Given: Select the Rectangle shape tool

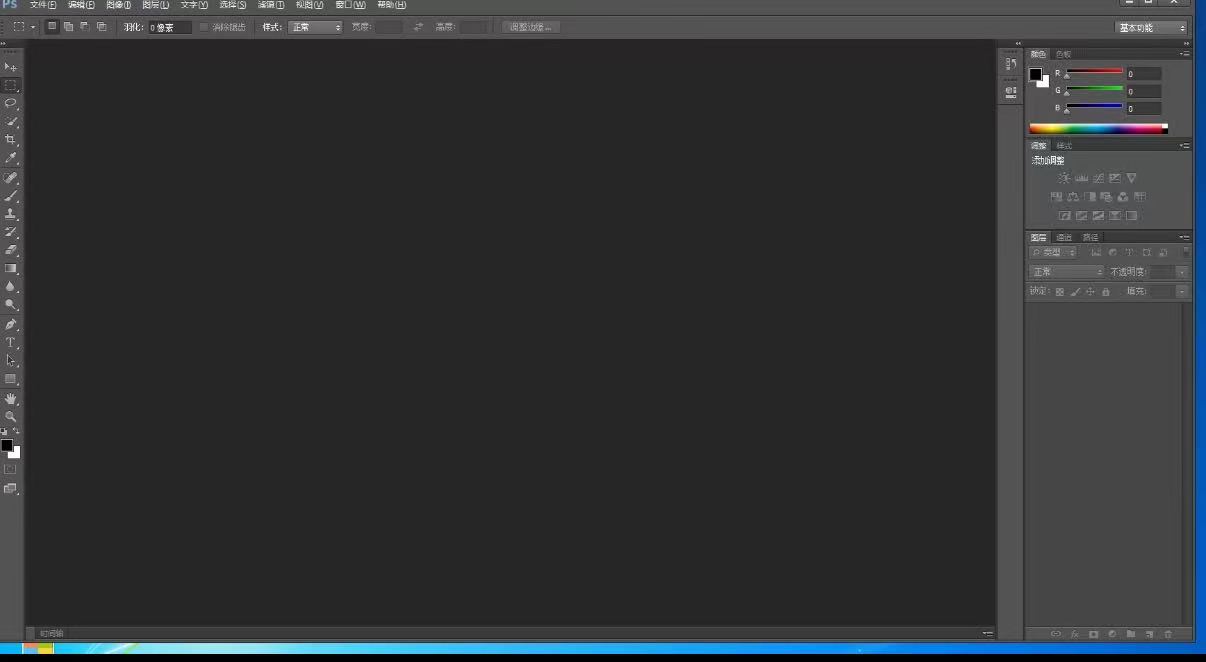Looking at the screenshot, I should tap(11, 379).
